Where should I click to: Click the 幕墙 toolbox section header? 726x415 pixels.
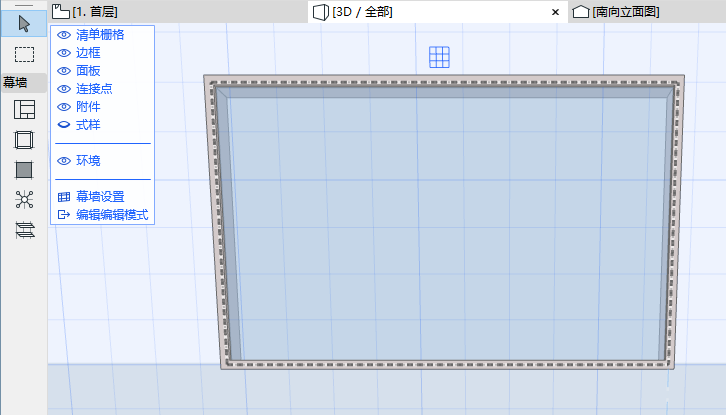click(x=24, y=82)
